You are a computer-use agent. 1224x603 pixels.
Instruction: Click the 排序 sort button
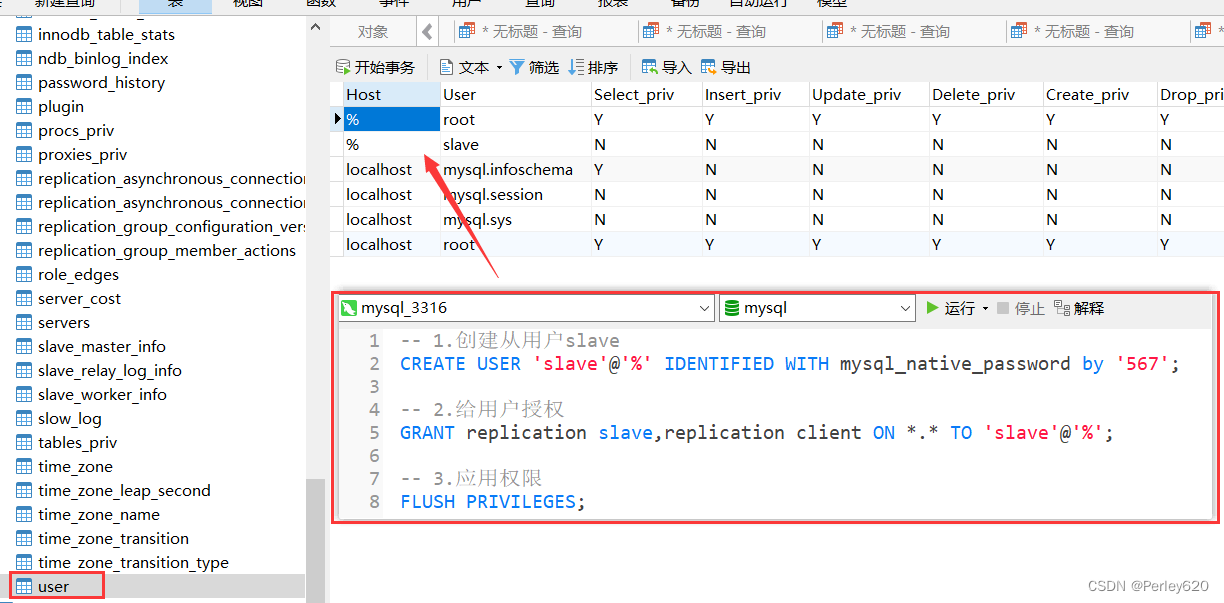(593, 67)
